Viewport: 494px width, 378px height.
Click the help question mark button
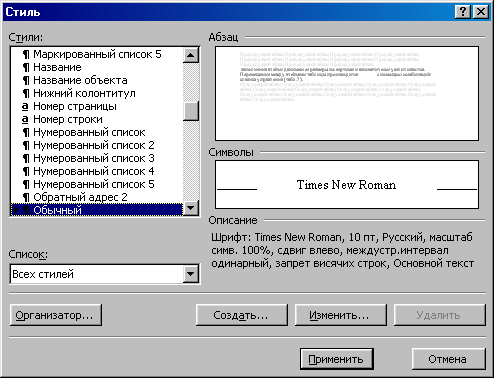[x=463, y=12]
